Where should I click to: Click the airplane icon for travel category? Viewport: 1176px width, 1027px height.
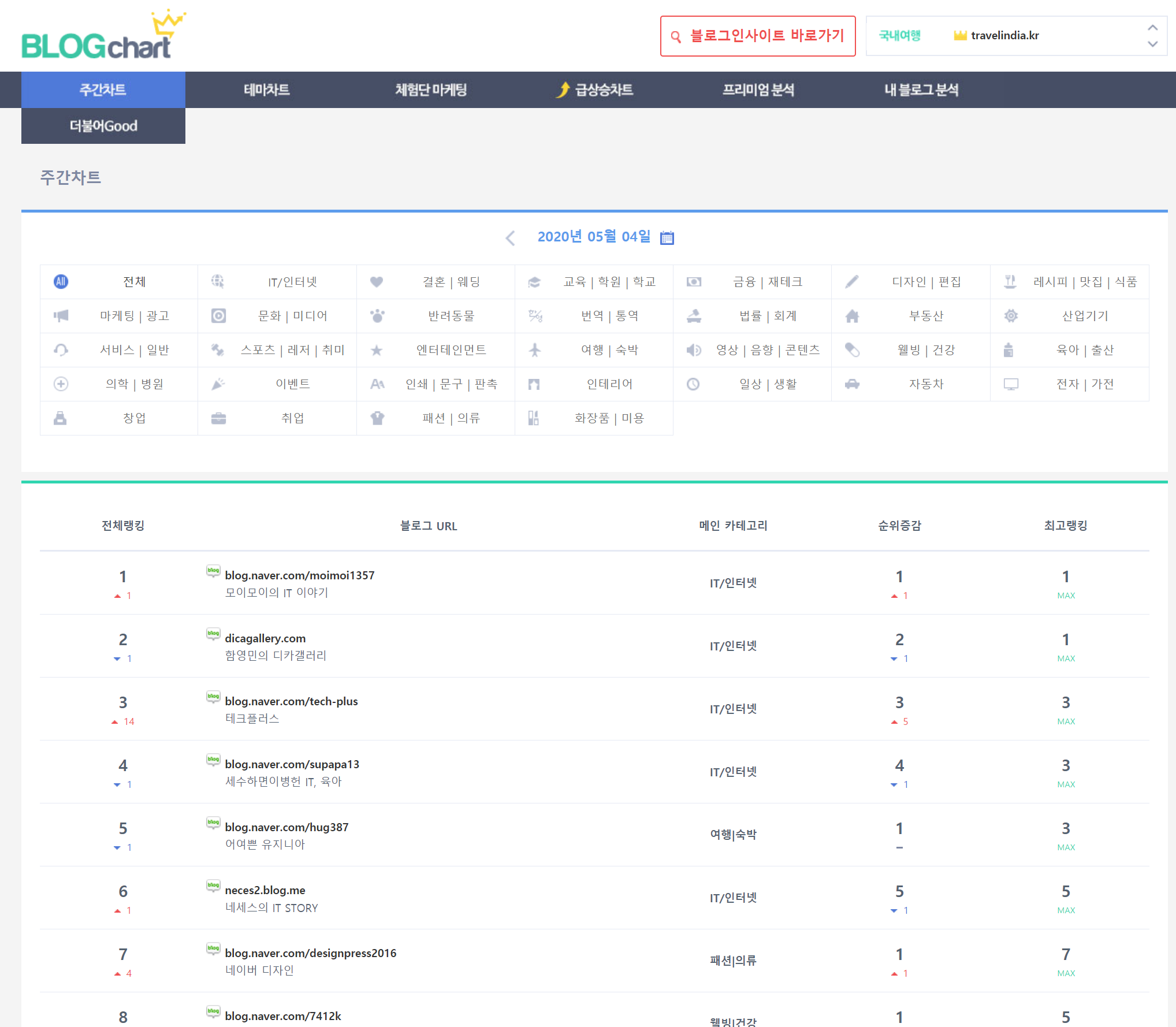[x=535, y=350]
